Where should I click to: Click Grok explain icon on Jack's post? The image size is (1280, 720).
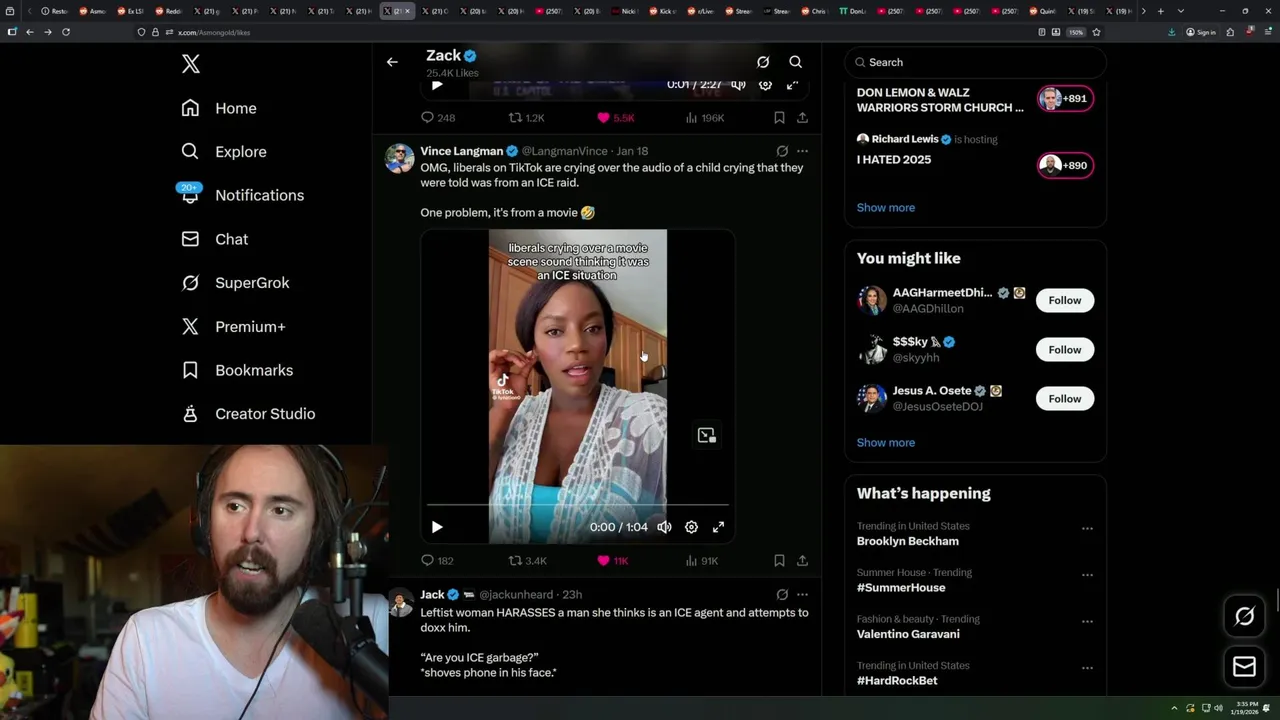click(x=782, y=594)
